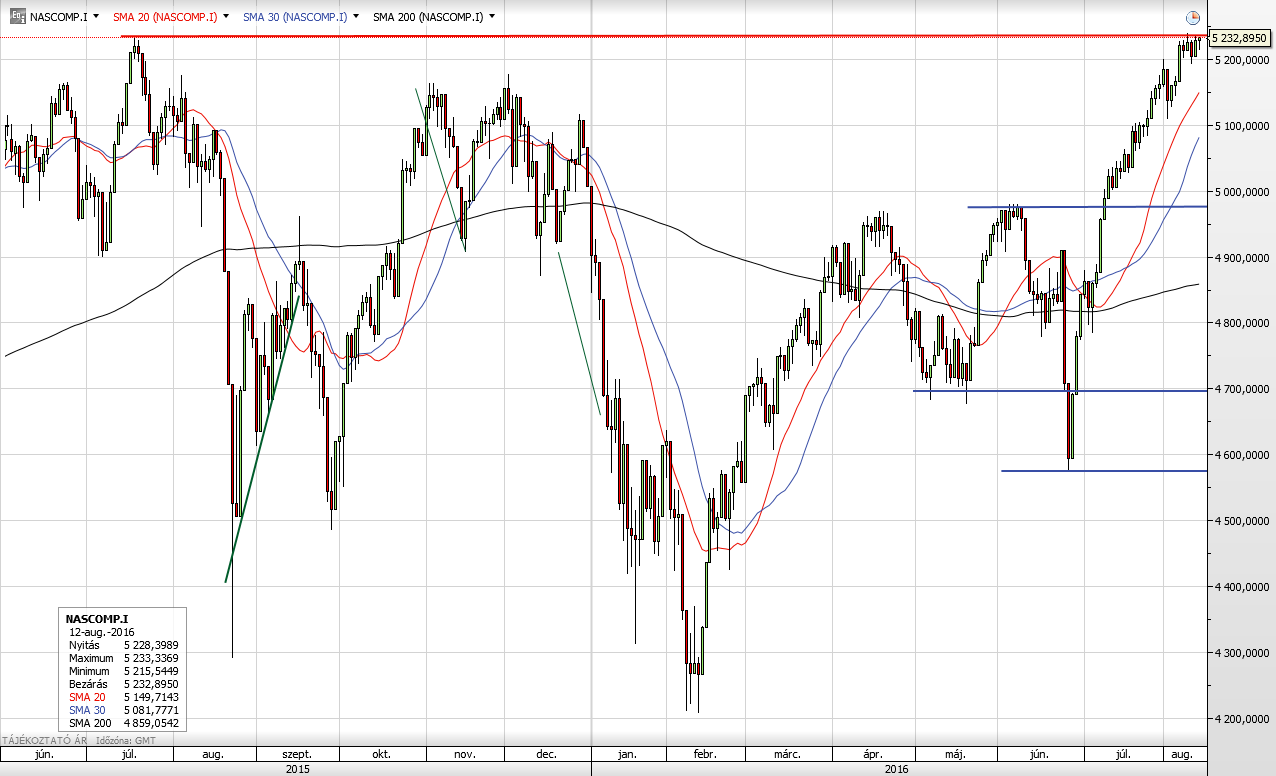Click the 5 100,0000 price axis label
The height and width of the screenshot is (776, 1276).
pyautogui.click(x=1240, y=126)
